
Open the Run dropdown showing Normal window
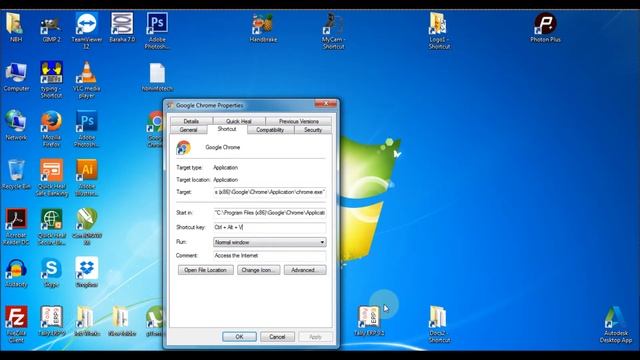pos(269,242)
